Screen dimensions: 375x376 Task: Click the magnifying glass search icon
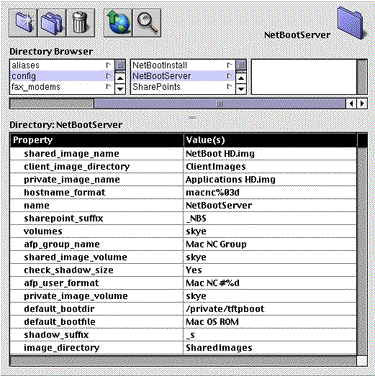(147, 23)
